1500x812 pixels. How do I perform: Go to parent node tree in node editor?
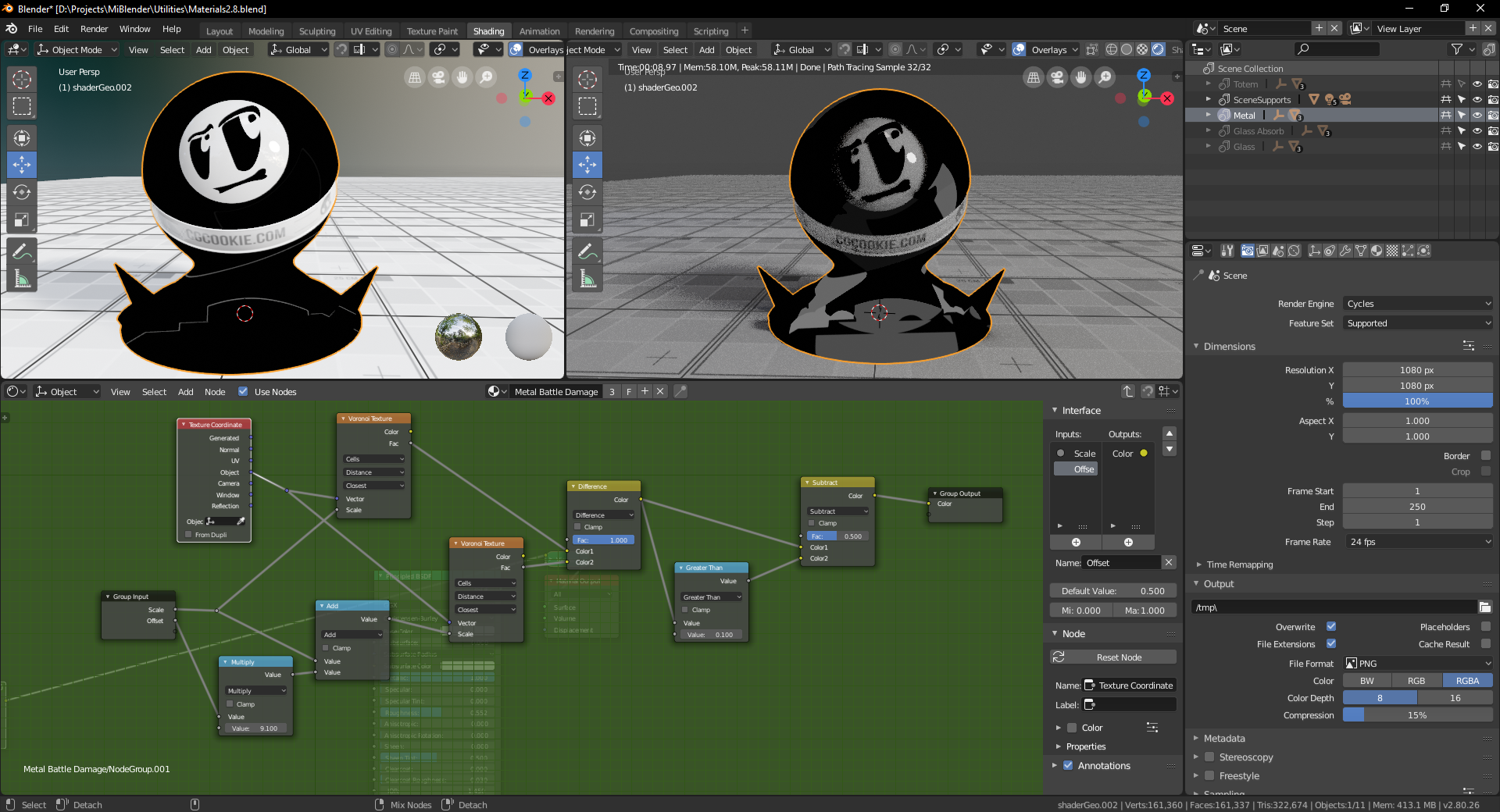1128,391
